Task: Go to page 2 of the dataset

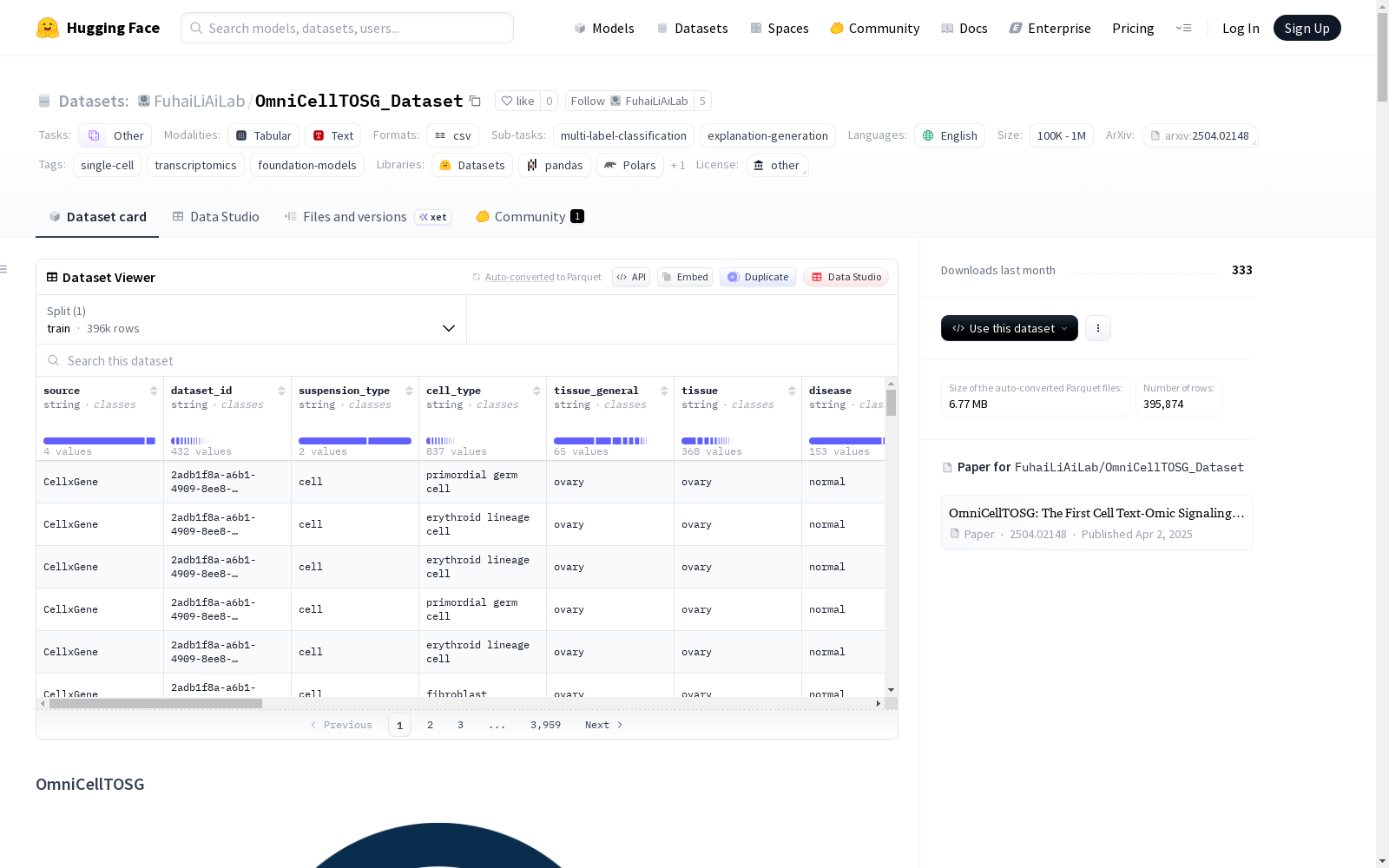Action: point(430,725)
